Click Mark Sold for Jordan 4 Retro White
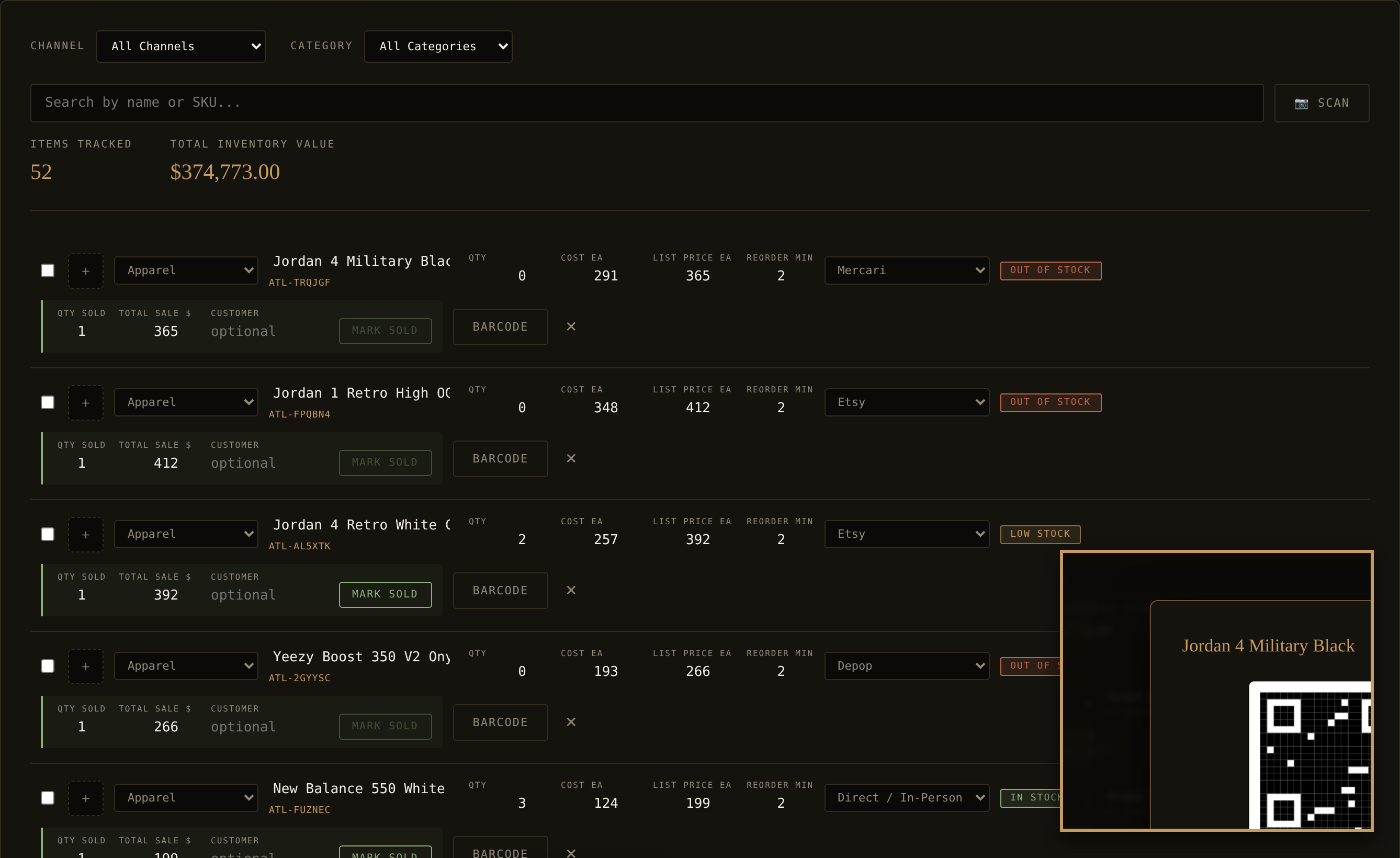 tap(385, 594)
